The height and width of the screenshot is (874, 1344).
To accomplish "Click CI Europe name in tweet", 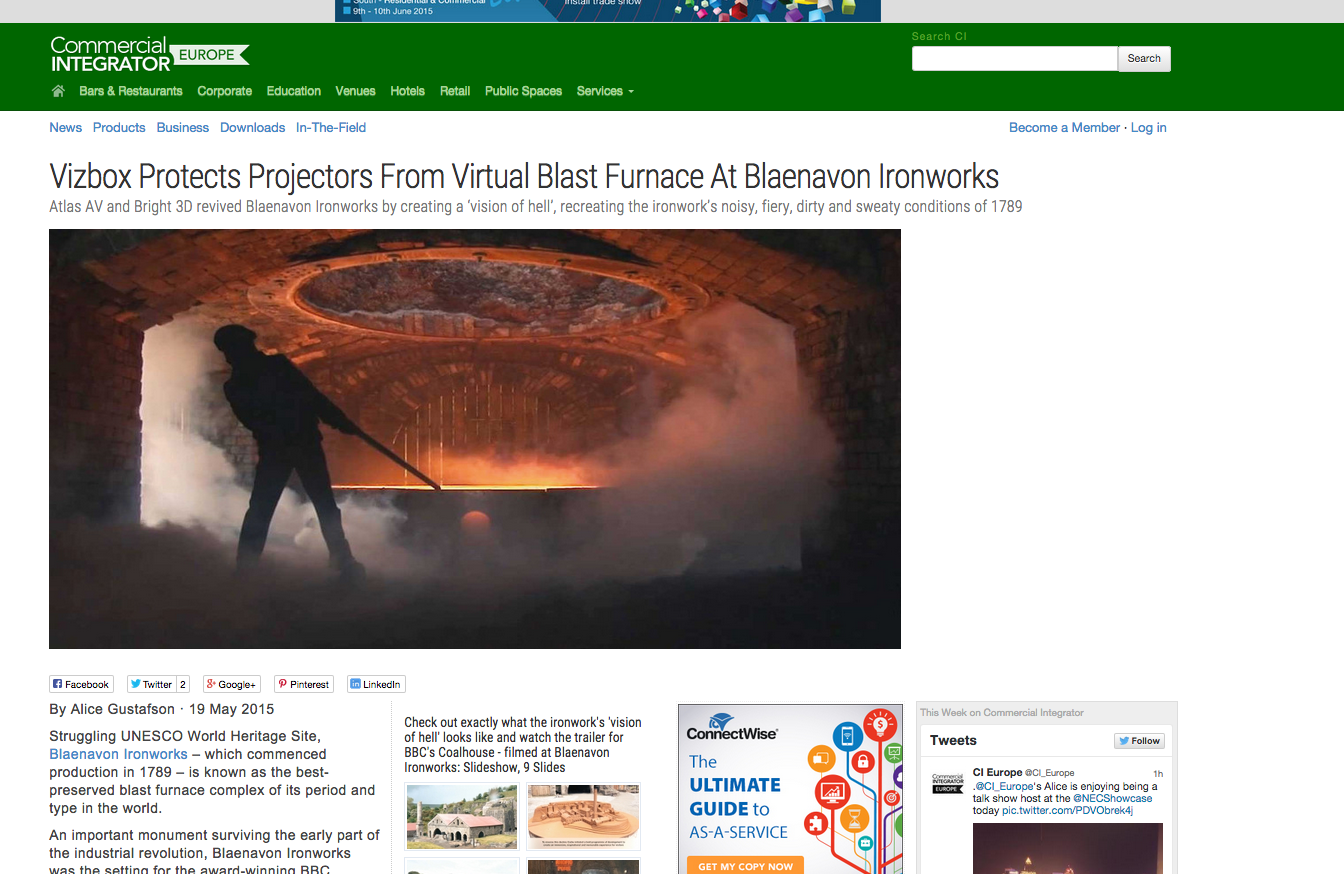I will coord(997,773).
